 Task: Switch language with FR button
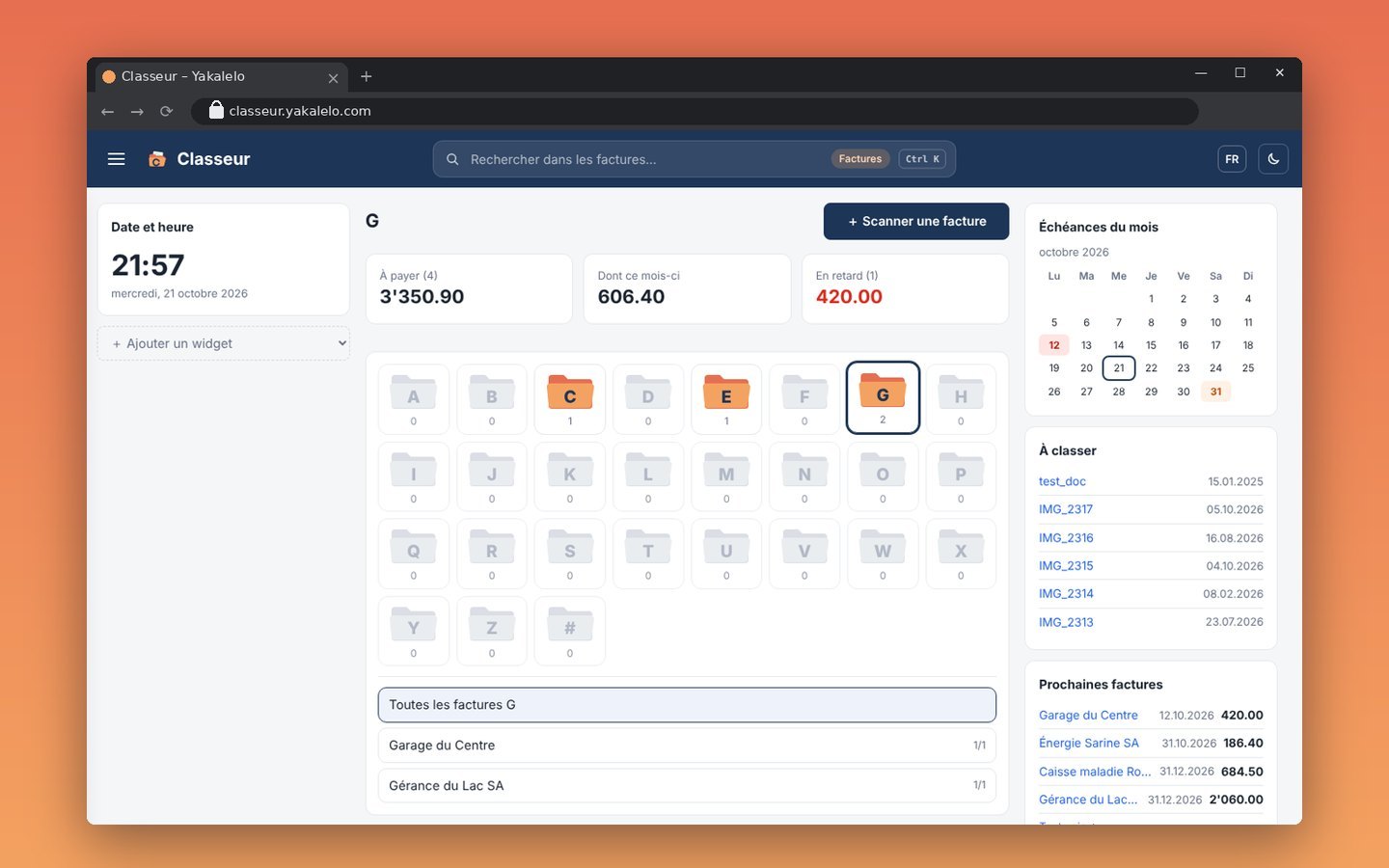pos(1232,159)
